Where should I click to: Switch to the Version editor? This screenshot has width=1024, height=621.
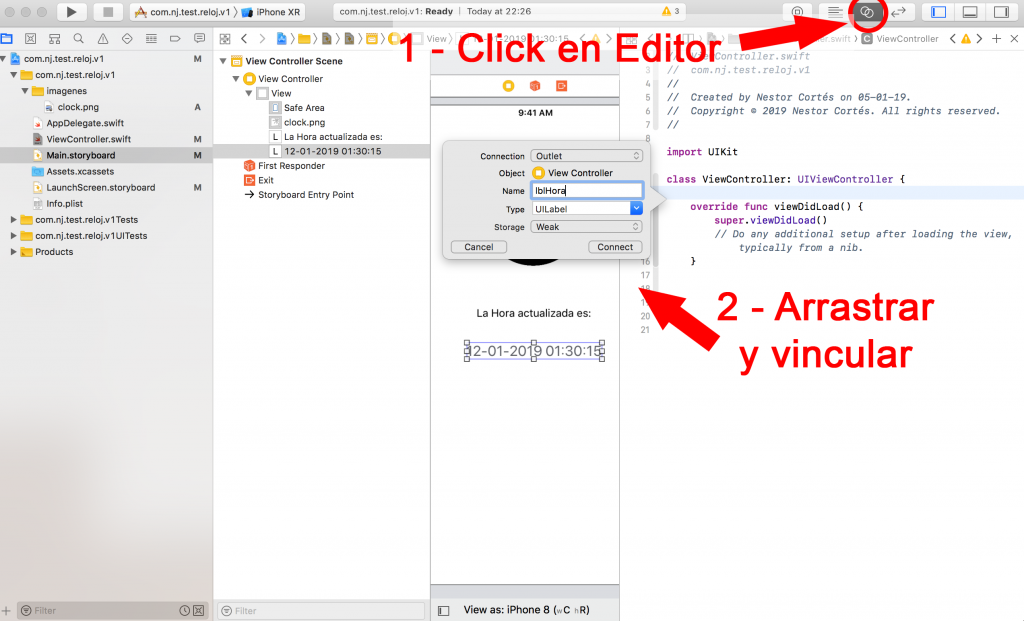(x=899, y=12)
